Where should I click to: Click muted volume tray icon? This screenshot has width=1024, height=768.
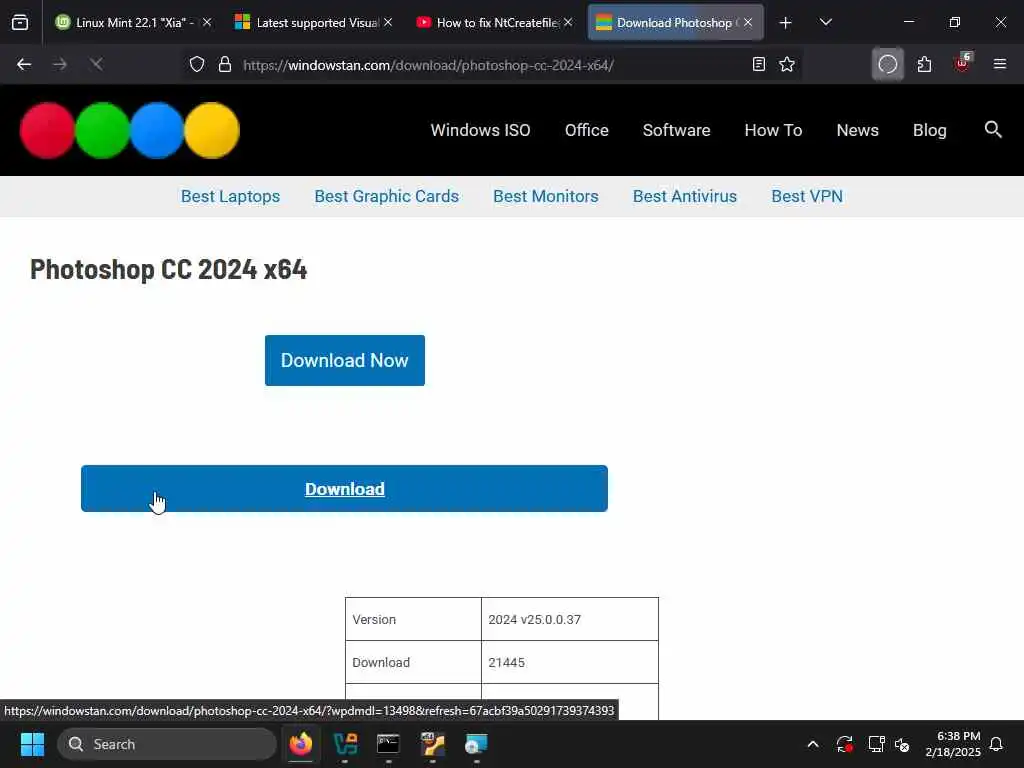pos(903,744)
